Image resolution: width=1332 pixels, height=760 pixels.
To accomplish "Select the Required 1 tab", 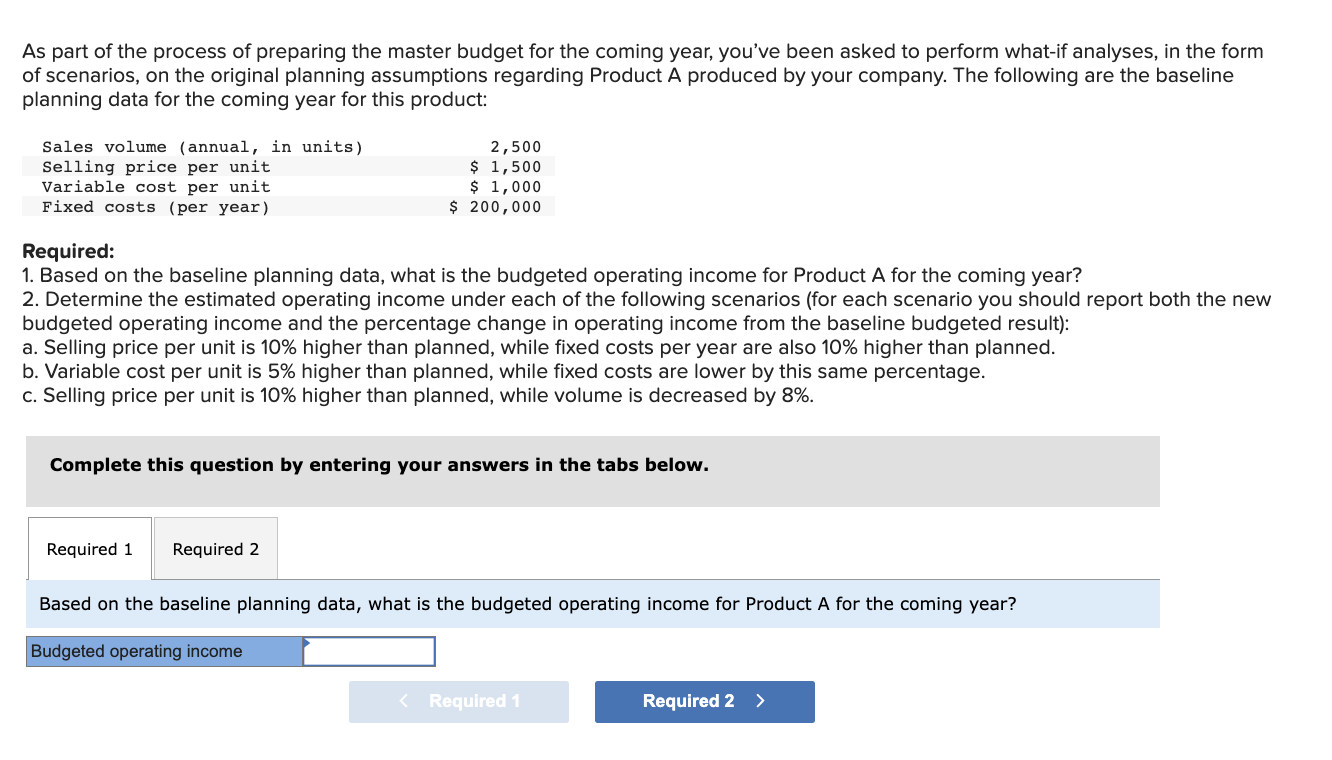I will 88,548.
